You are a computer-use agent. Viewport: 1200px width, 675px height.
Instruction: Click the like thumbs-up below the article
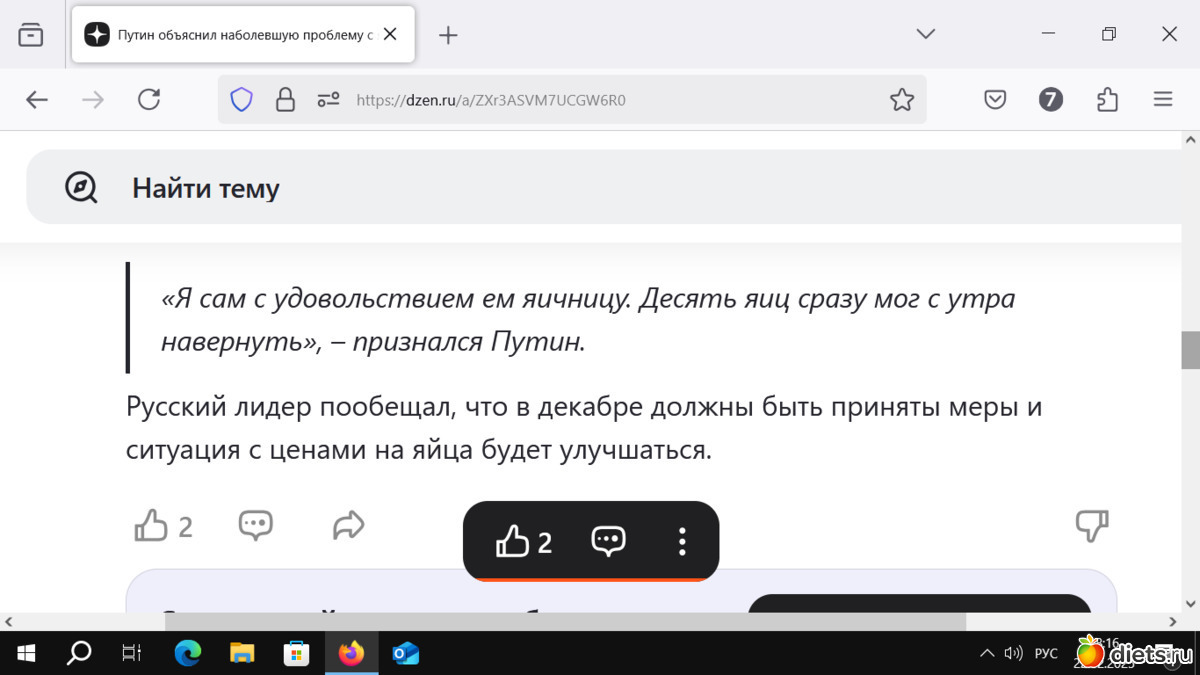pyautogui.click(x=151, y=525)
